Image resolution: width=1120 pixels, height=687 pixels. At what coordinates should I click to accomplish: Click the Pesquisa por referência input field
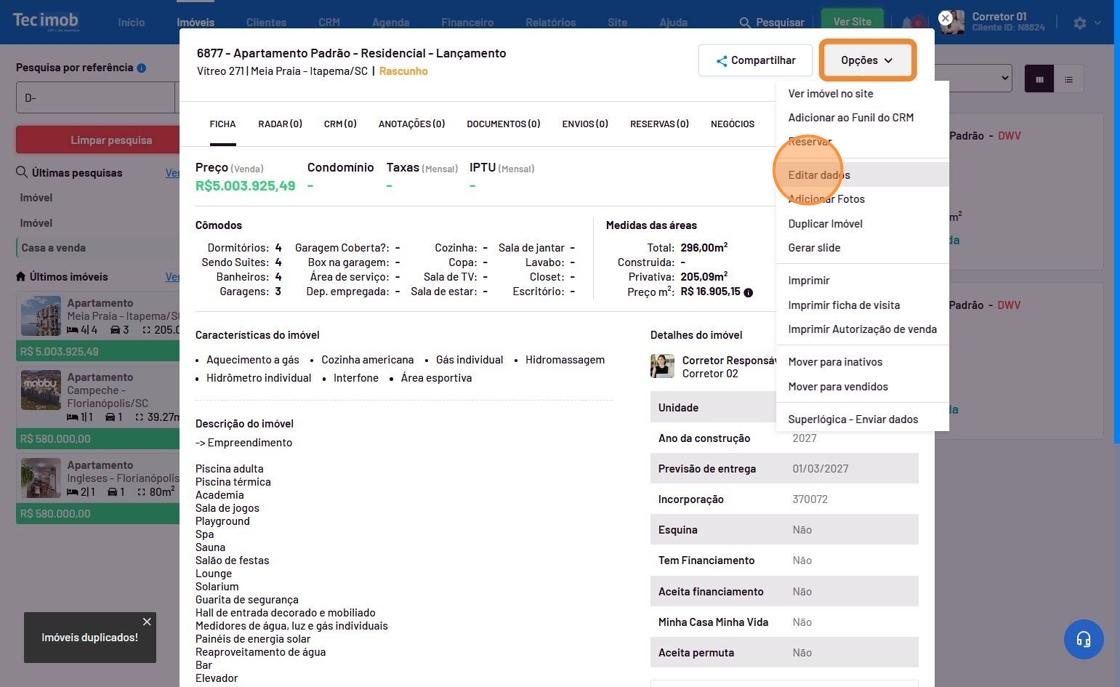(x=95, y=98)
